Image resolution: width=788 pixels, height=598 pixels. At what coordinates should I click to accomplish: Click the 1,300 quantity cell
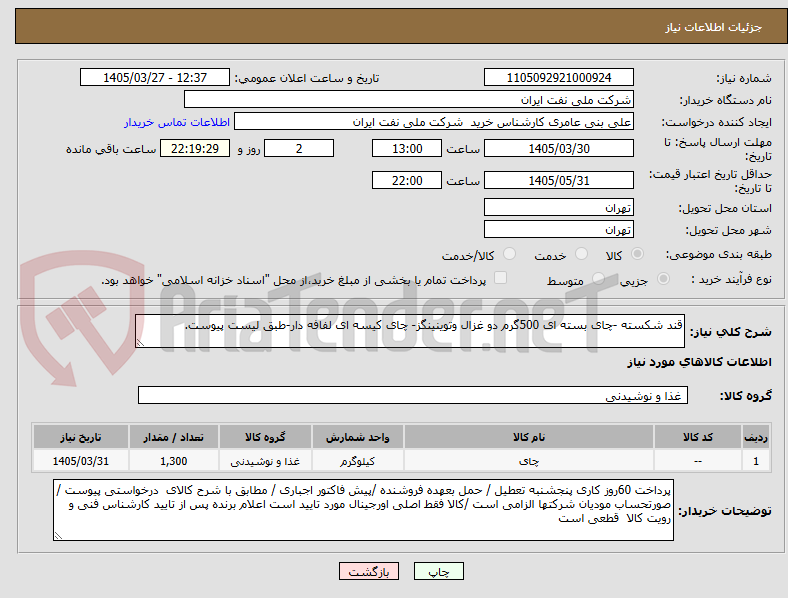173,461
